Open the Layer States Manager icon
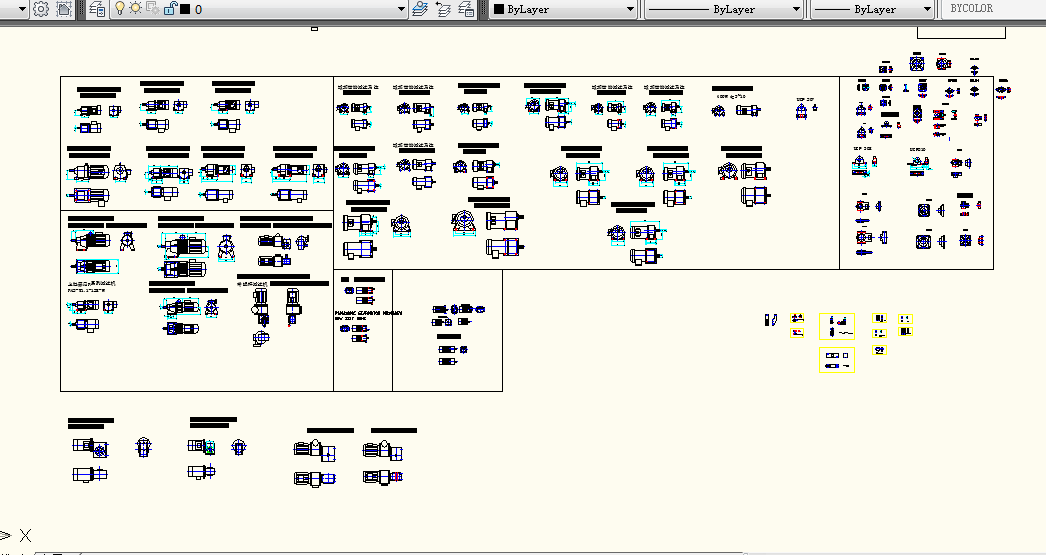Viewport: 1046px width, 555px height. pos(466,9)
